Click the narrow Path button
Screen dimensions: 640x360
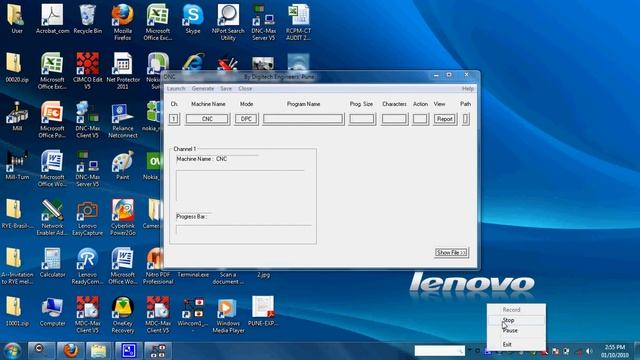tap(466, 119)
